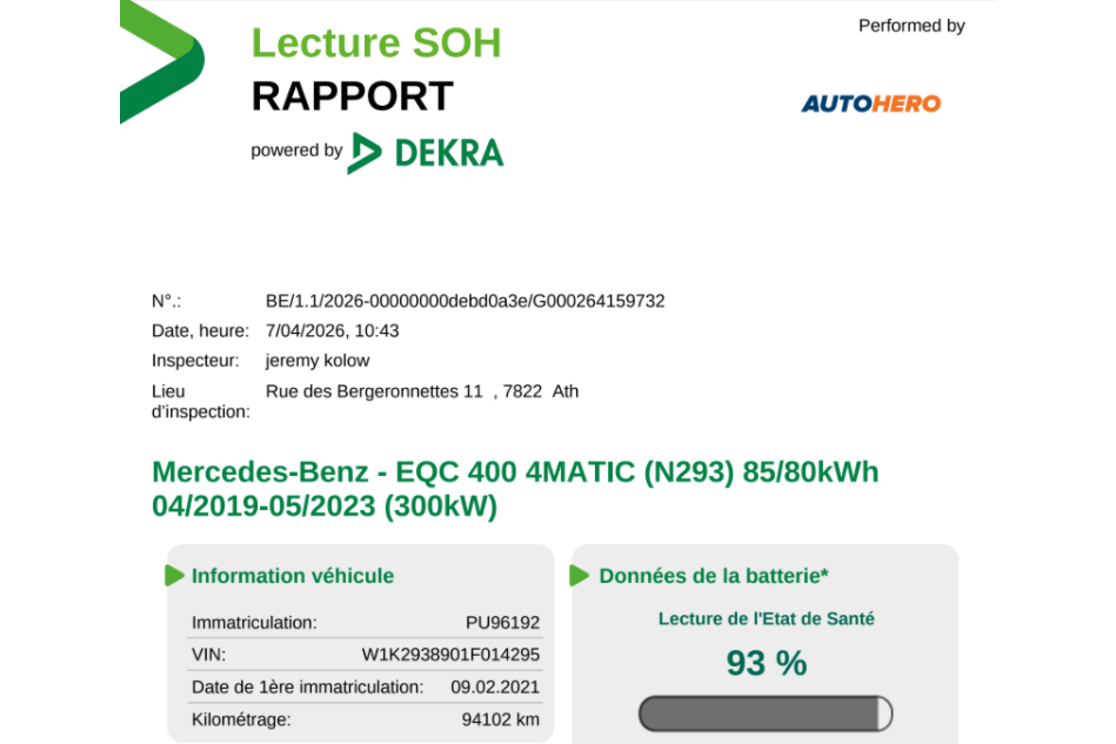Viewport: 1116px width, 744px height.
Task: Select the inspector name jeremy kolow
Action: coord(317,361)
